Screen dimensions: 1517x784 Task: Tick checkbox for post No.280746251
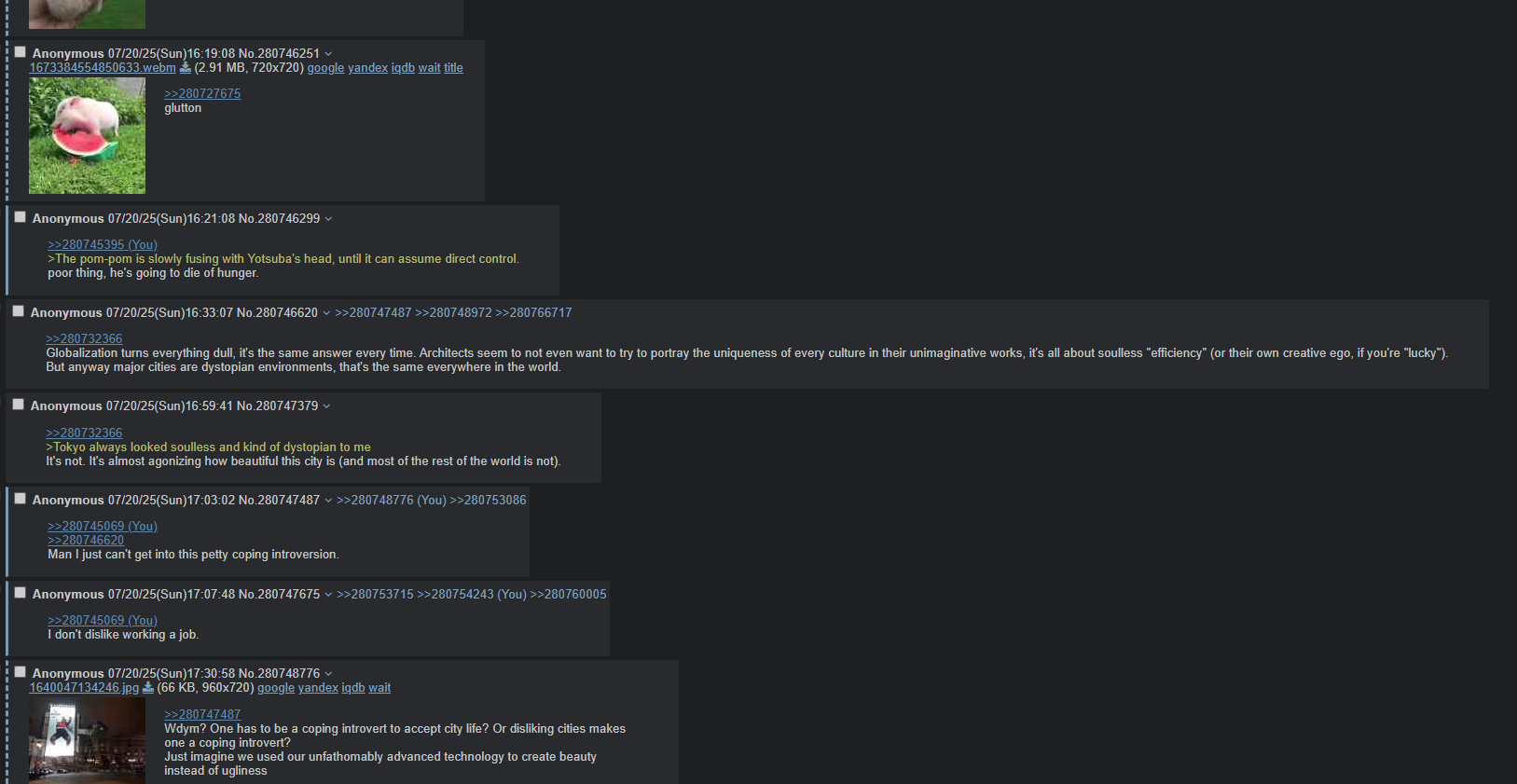pyautogui.click(x=20, y=52)
